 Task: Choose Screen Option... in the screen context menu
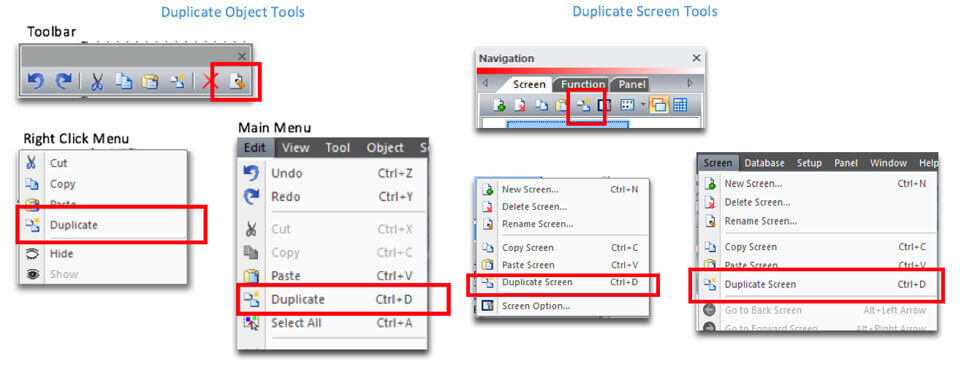[563, 306]
